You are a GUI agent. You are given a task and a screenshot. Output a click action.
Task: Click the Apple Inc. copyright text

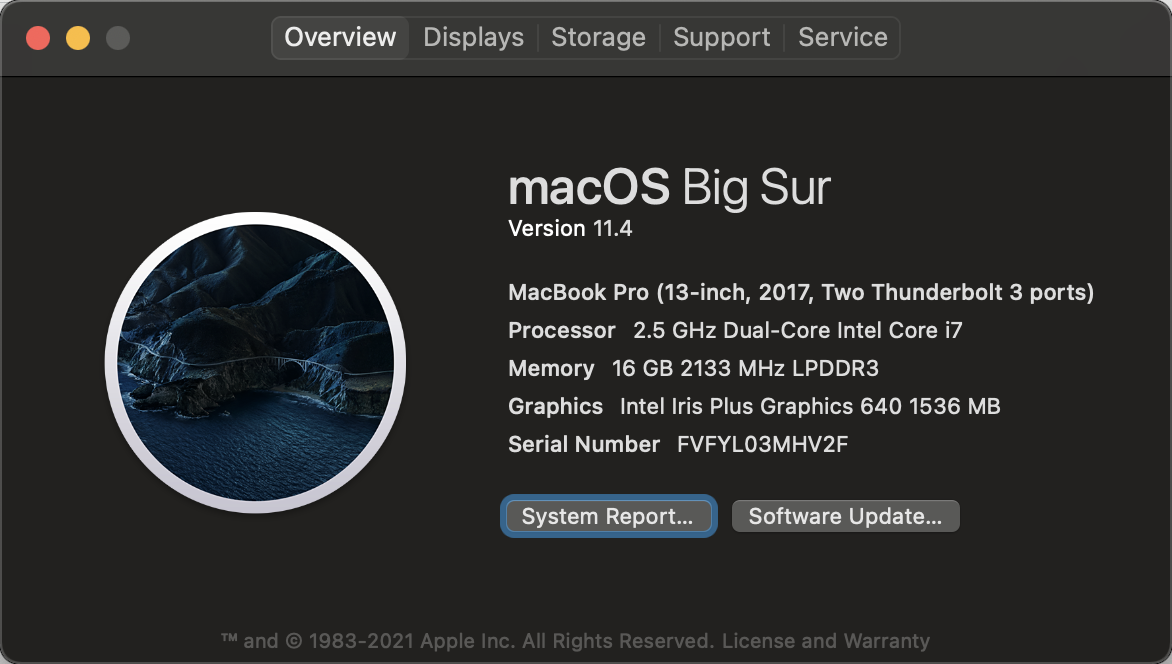467,641
